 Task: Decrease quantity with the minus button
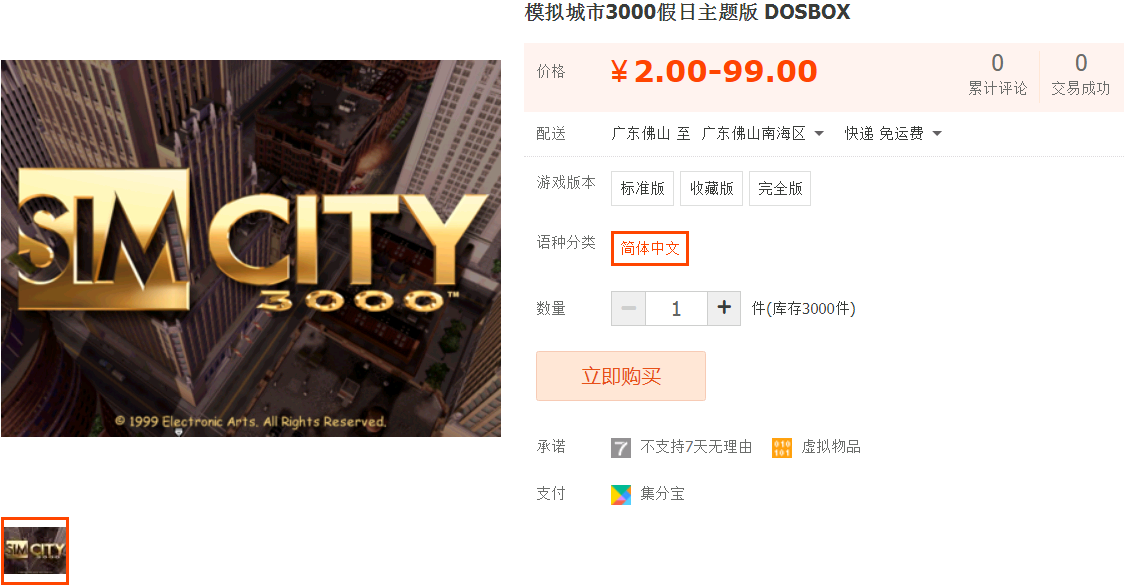click(629, 308)
